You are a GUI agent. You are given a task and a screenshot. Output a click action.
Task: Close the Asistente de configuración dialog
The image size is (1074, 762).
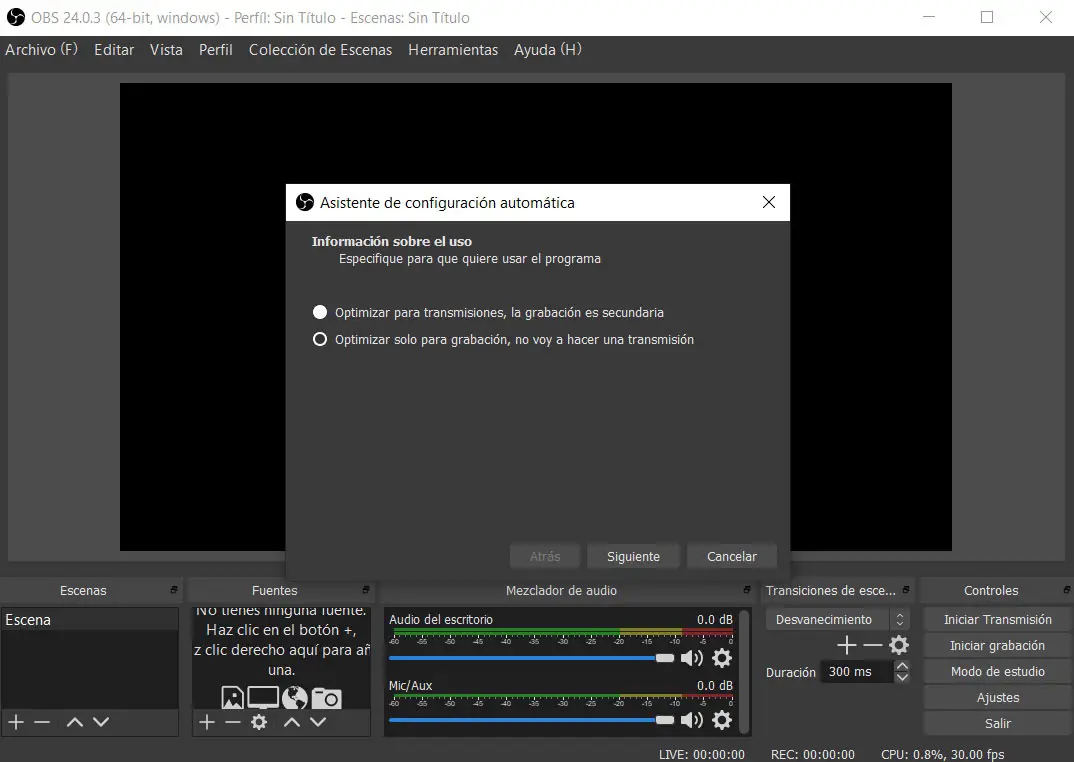(769, 202)
